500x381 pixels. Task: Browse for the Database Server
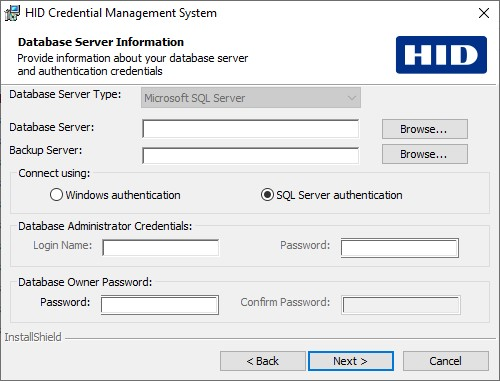click(425, 129)
